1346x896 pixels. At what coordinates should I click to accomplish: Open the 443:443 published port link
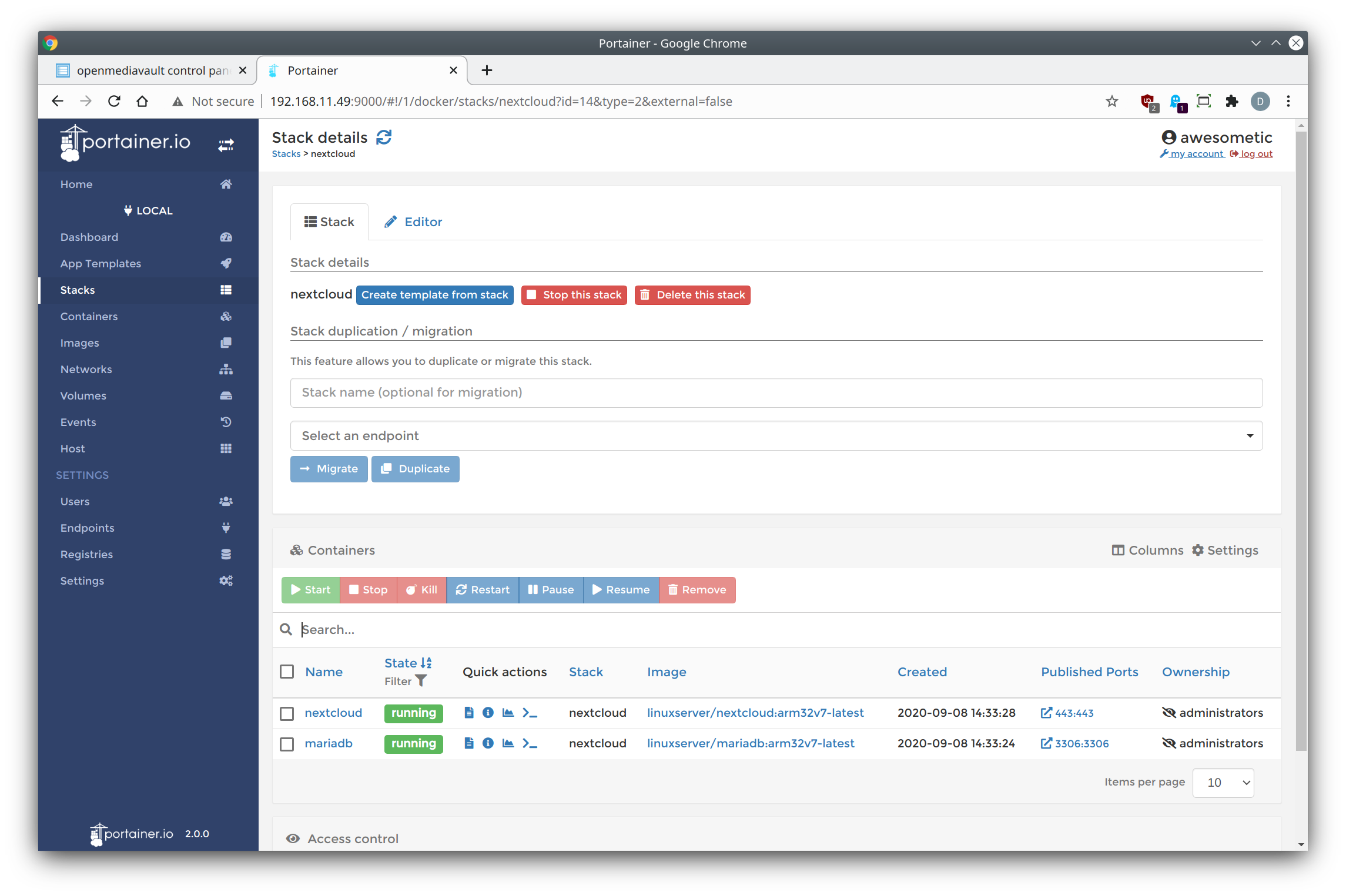click(x=1067, y=713)
